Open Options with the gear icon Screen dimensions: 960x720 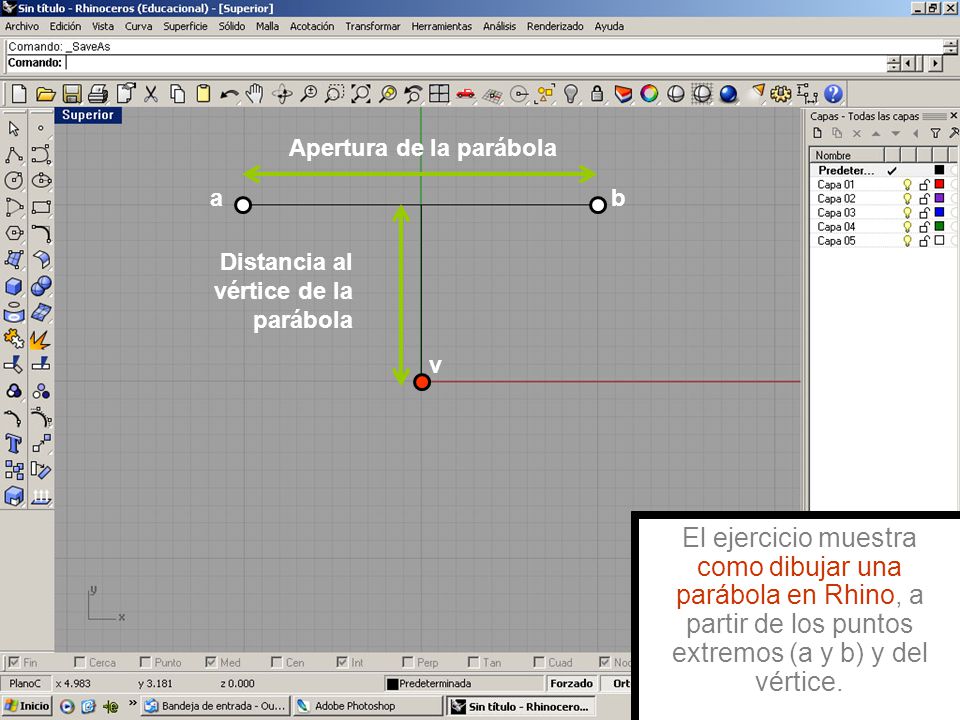coord(781,94)
